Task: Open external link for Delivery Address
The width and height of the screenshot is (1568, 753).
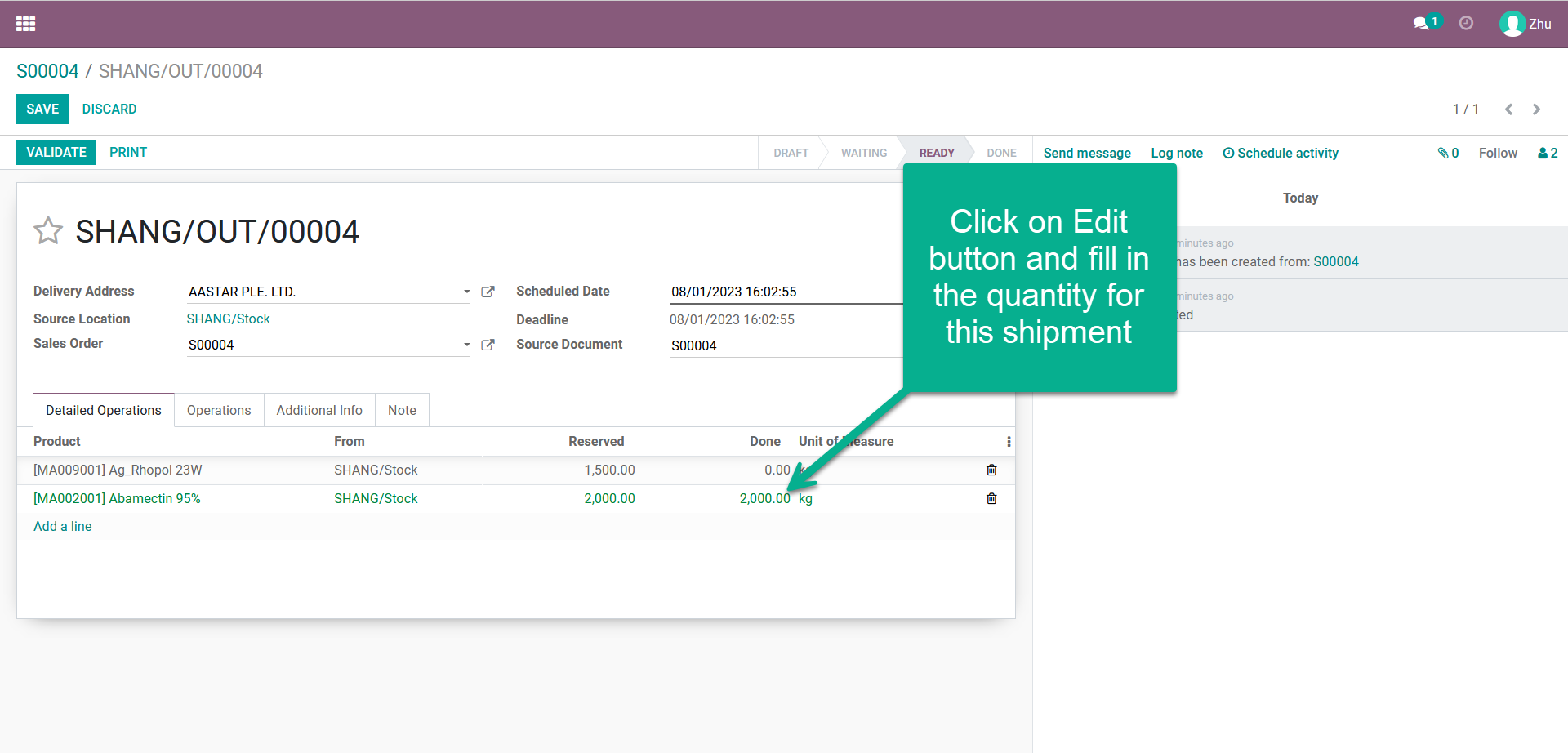Action: click(488, 292)
